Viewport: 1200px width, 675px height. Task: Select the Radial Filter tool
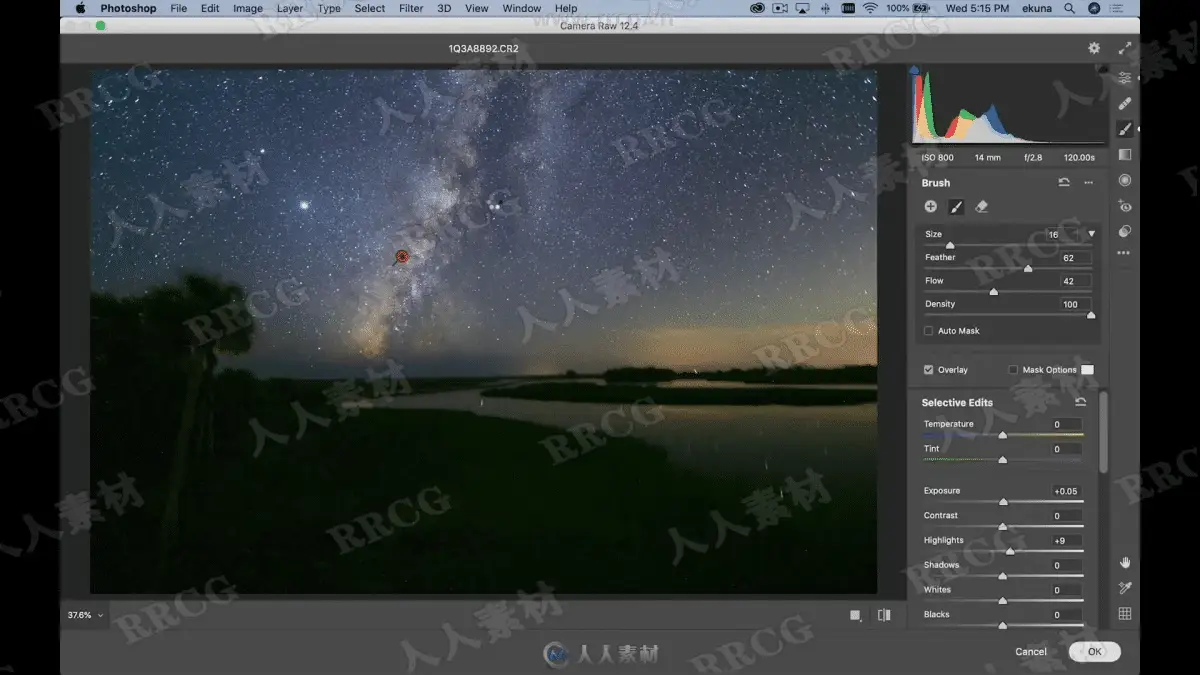(1125, 180)
